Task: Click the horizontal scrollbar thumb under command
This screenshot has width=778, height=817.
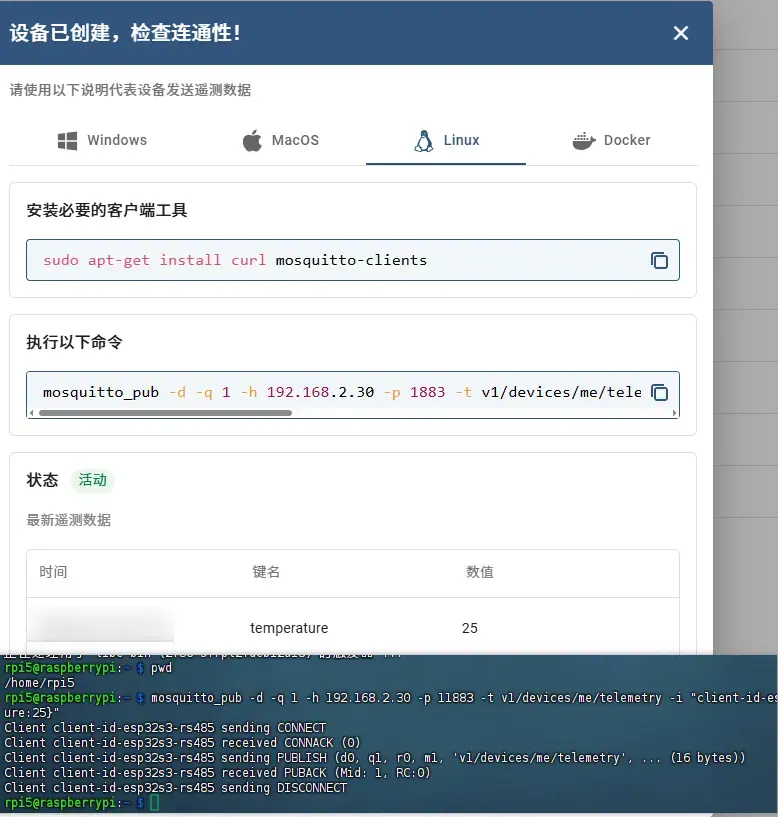Action: (x=165, y=413)
